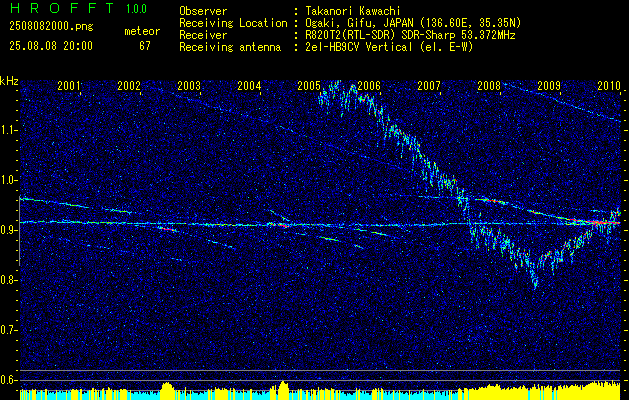
Task: Select the version number 1.0.0
Action: pyautogui.click(x=136, y=8)
